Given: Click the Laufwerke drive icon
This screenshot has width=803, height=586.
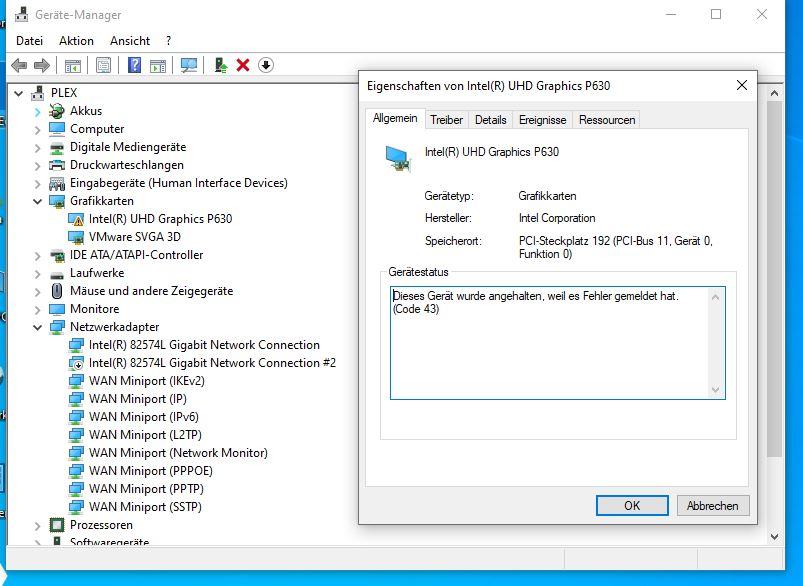Looking at the screenshot, I should coord(57,274).
